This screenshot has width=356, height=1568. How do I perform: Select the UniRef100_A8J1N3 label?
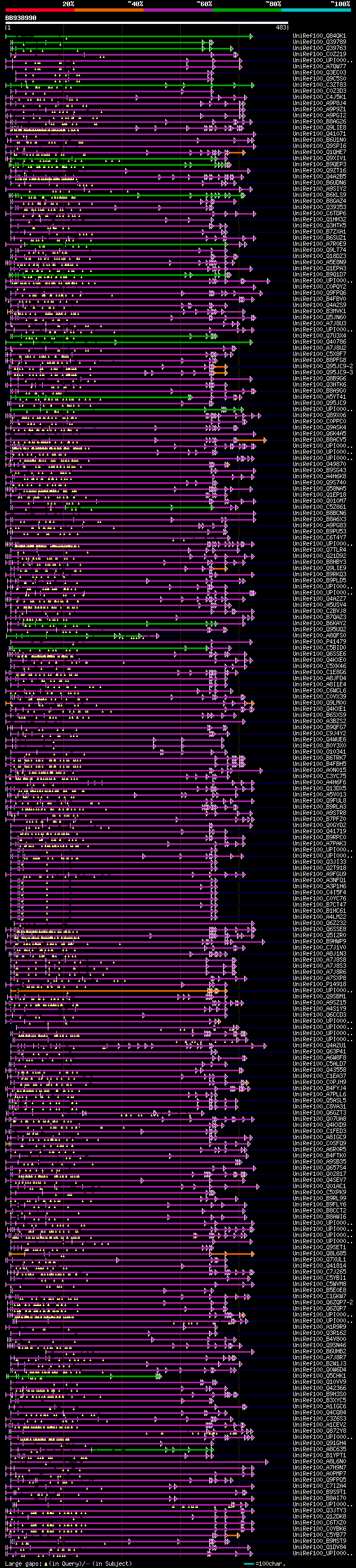click(319, 953)
